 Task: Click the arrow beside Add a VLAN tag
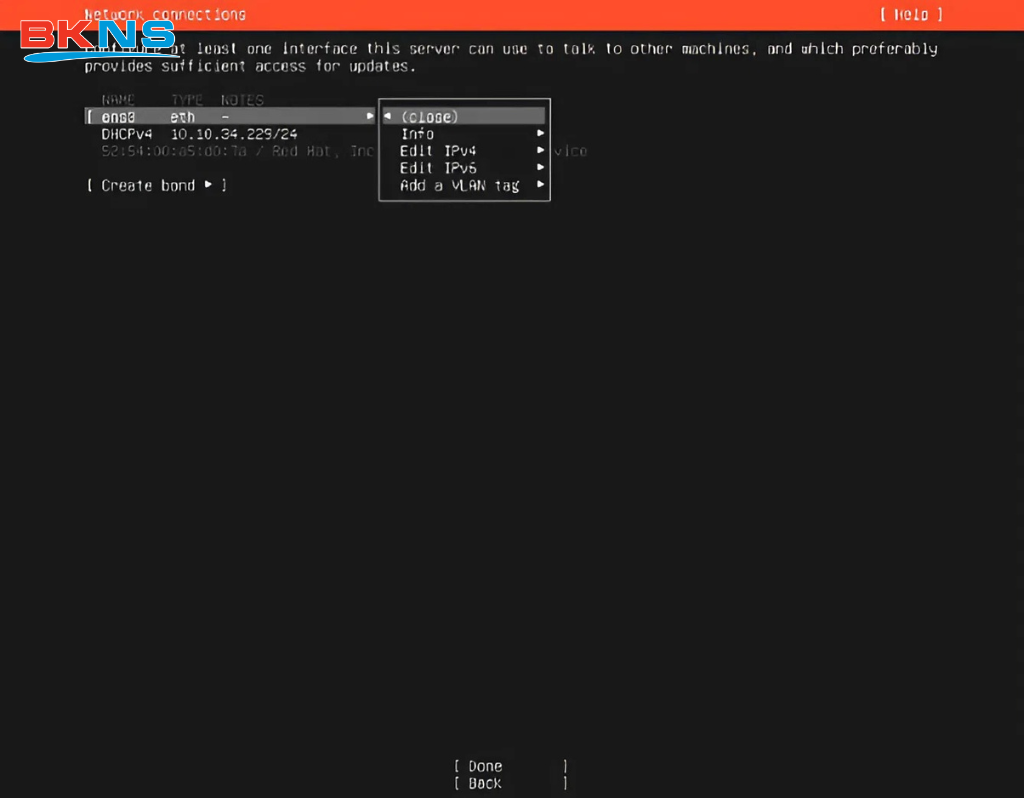pyautogui.click(x=540, y=185)
